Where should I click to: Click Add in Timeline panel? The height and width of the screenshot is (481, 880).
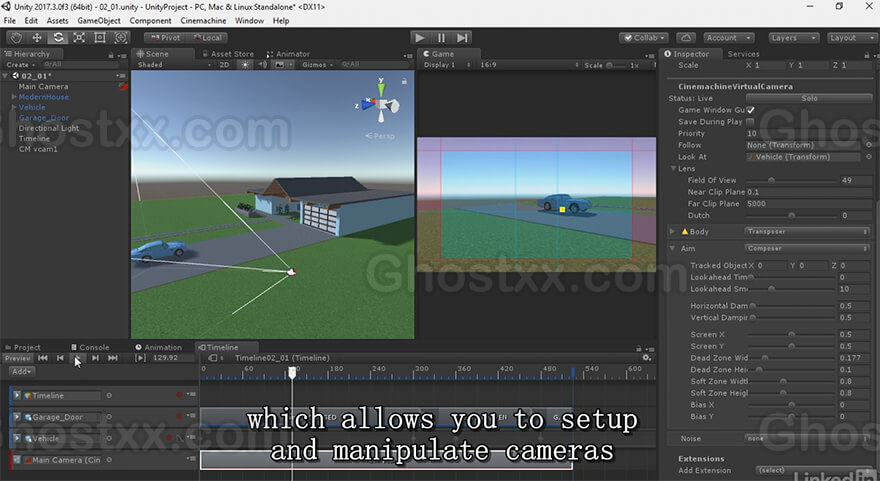(22, 372)
